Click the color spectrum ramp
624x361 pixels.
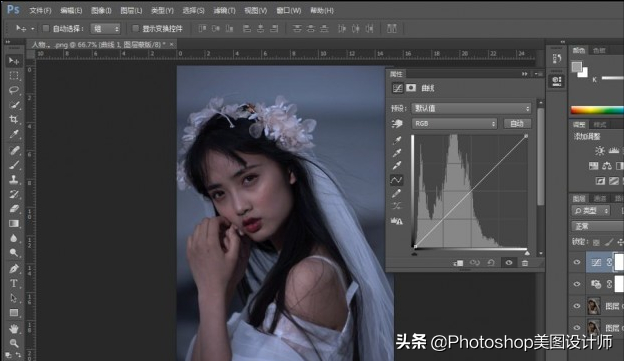(597, 110)
